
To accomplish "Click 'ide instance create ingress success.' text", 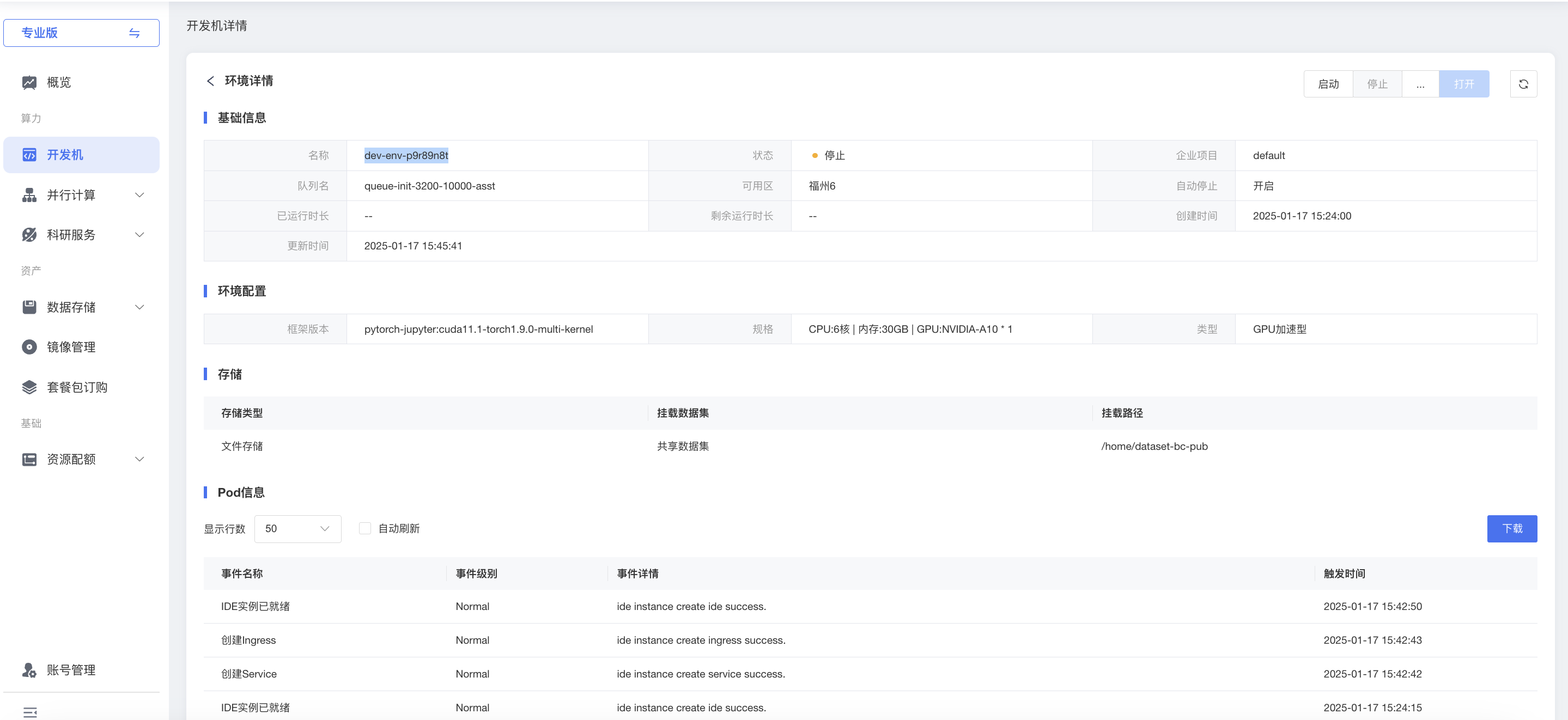I will 701,639.
